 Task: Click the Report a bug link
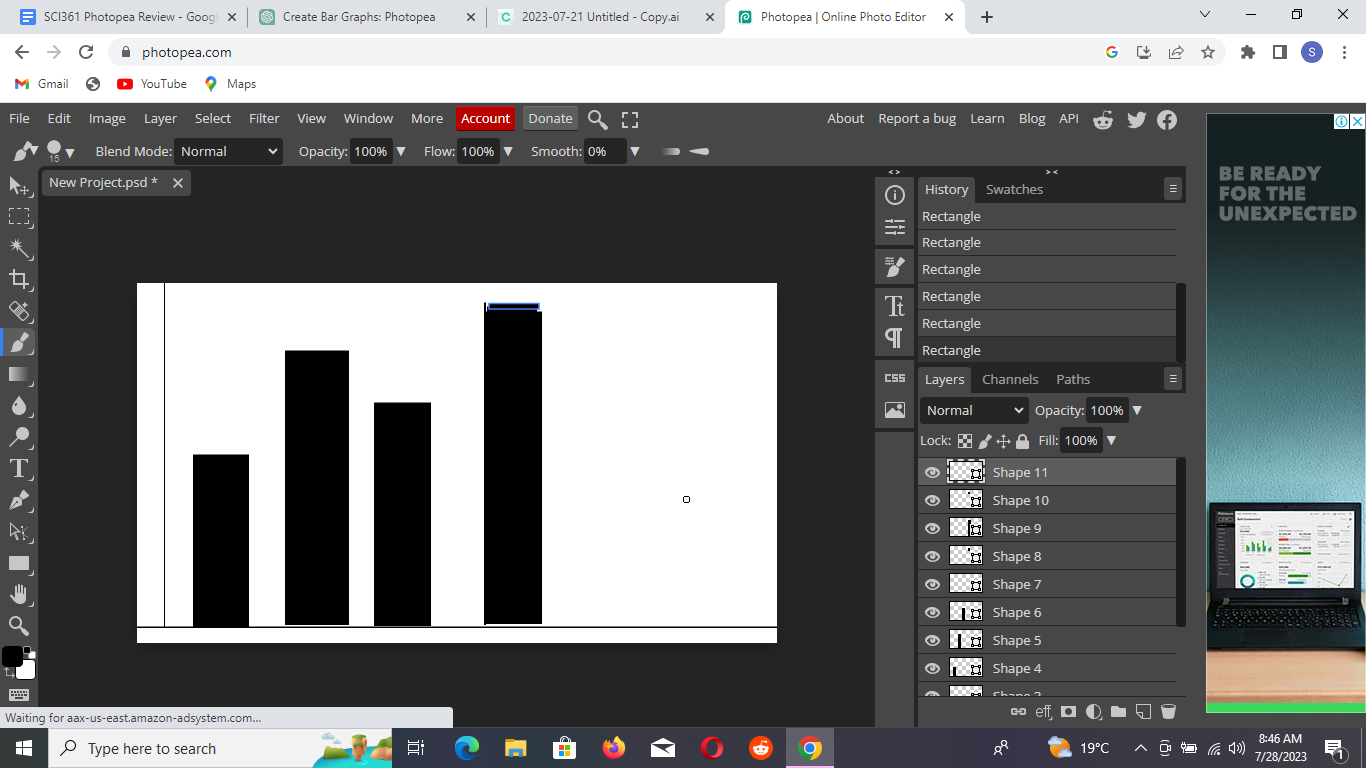click(917, 118)
